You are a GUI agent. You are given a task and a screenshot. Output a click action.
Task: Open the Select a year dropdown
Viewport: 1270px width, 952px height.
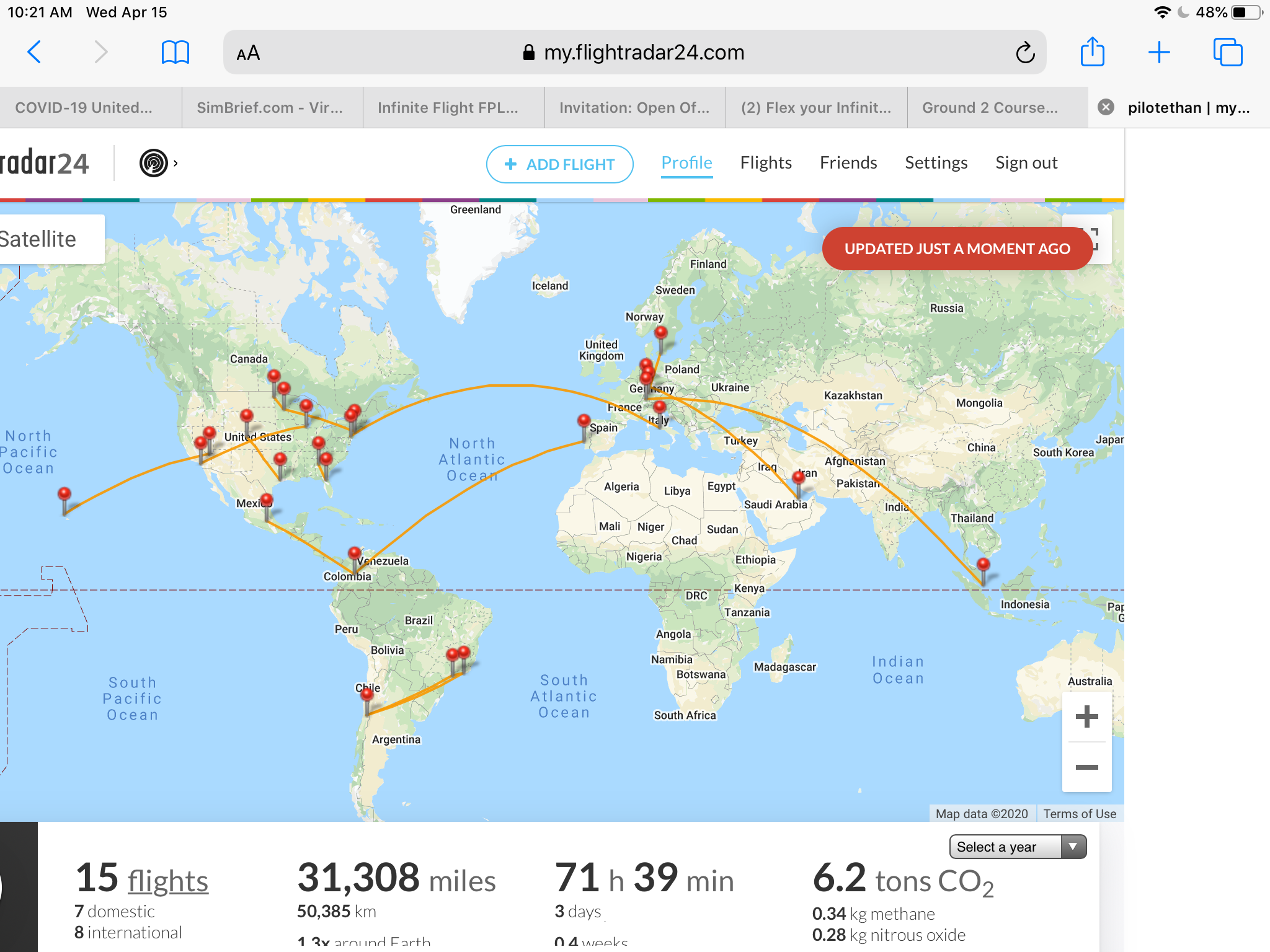[x=1017, y=847]
